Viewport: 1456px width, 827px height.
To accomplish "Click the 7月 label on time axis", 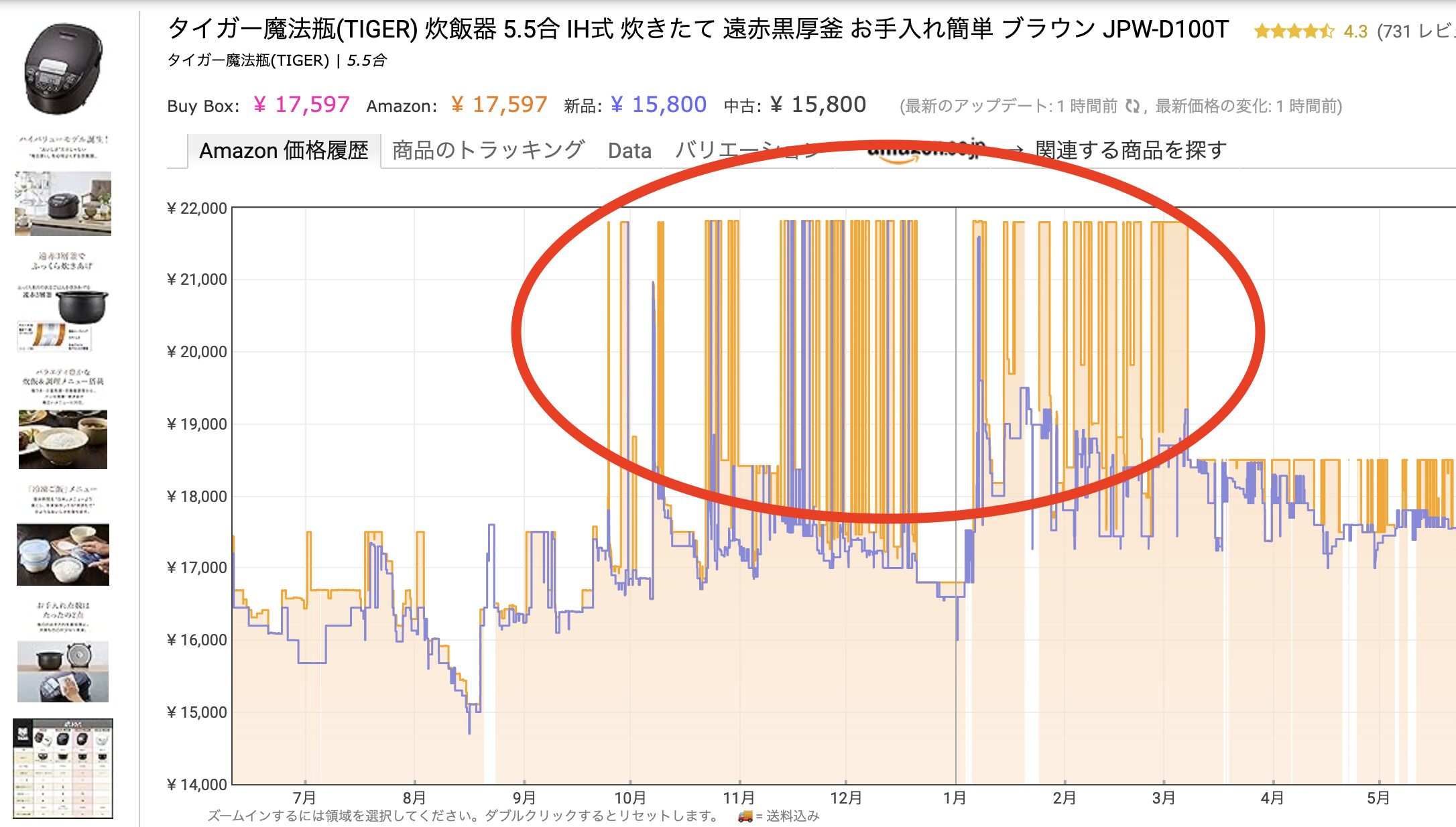I will tap(304, 798).
